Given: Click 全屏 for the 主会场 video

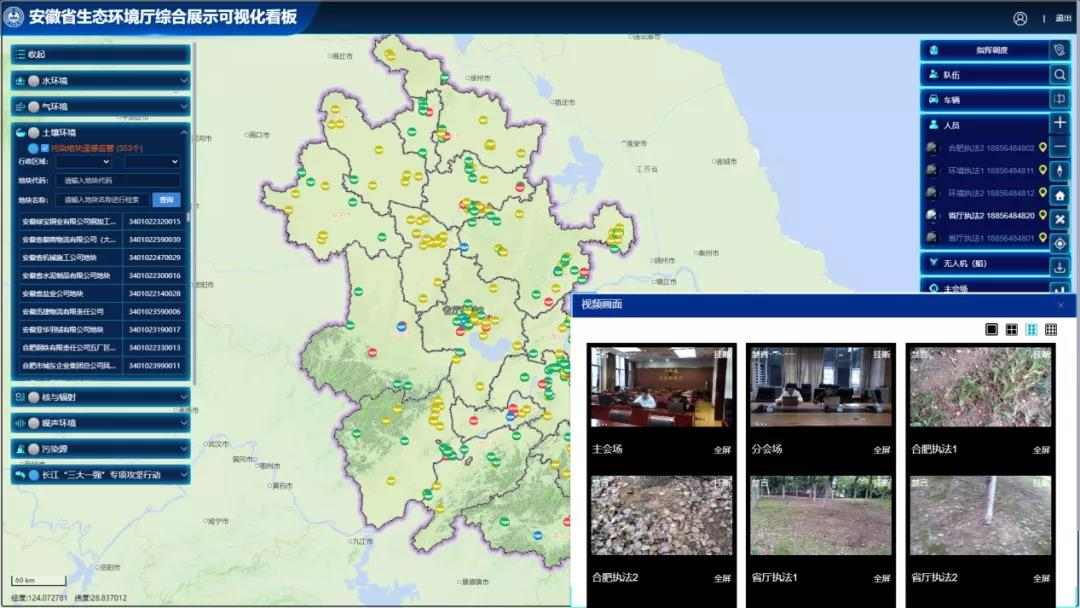Looking at the screenshot, I should coord(722,450).
